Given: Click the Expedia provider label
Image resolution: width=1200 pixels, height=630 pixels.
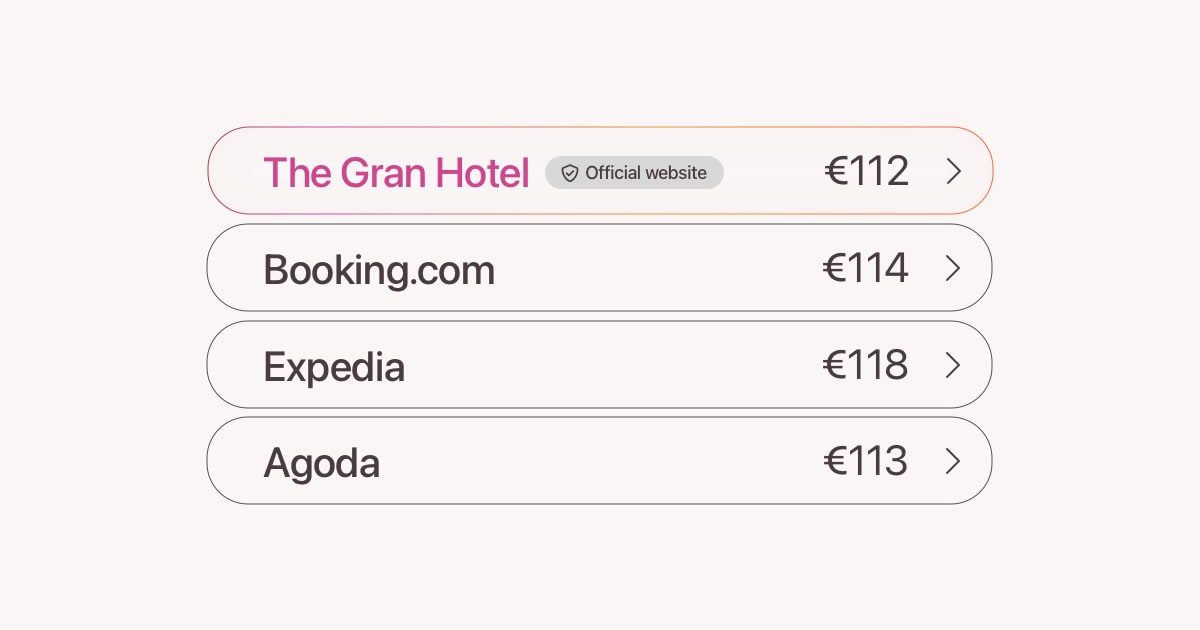Looking at the screenshot, I should tap(334, 365).
